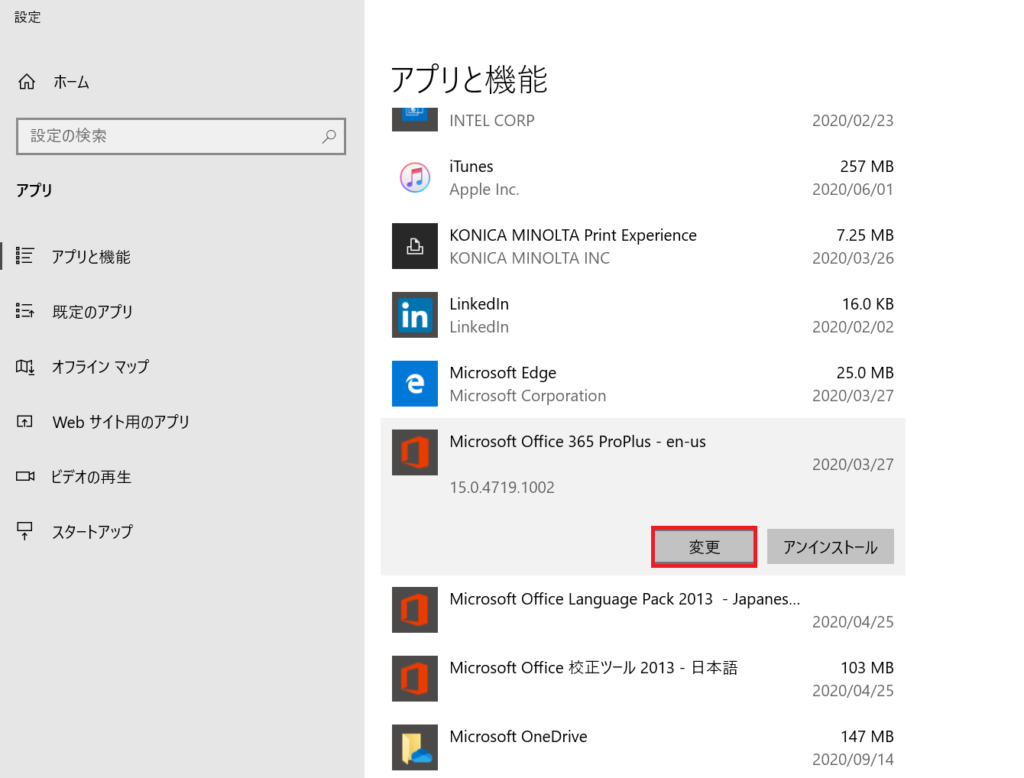Select Microsoft Office 校正ツール 2013 entry name
Image resolution: width=1024 pixels, height=778 pixels.
594,668
